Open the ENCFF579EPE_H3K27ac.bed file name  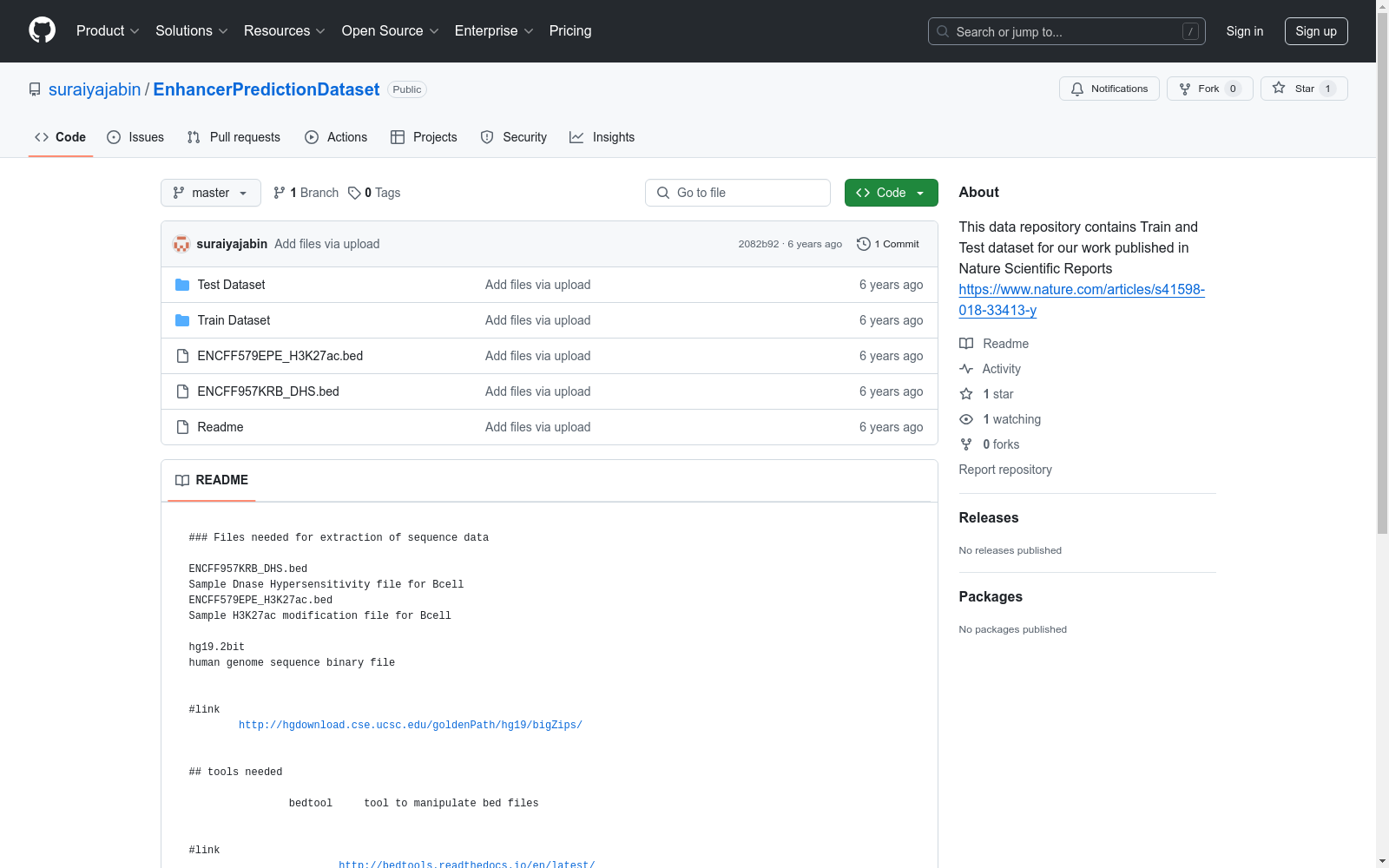click(x=280, y=356)
